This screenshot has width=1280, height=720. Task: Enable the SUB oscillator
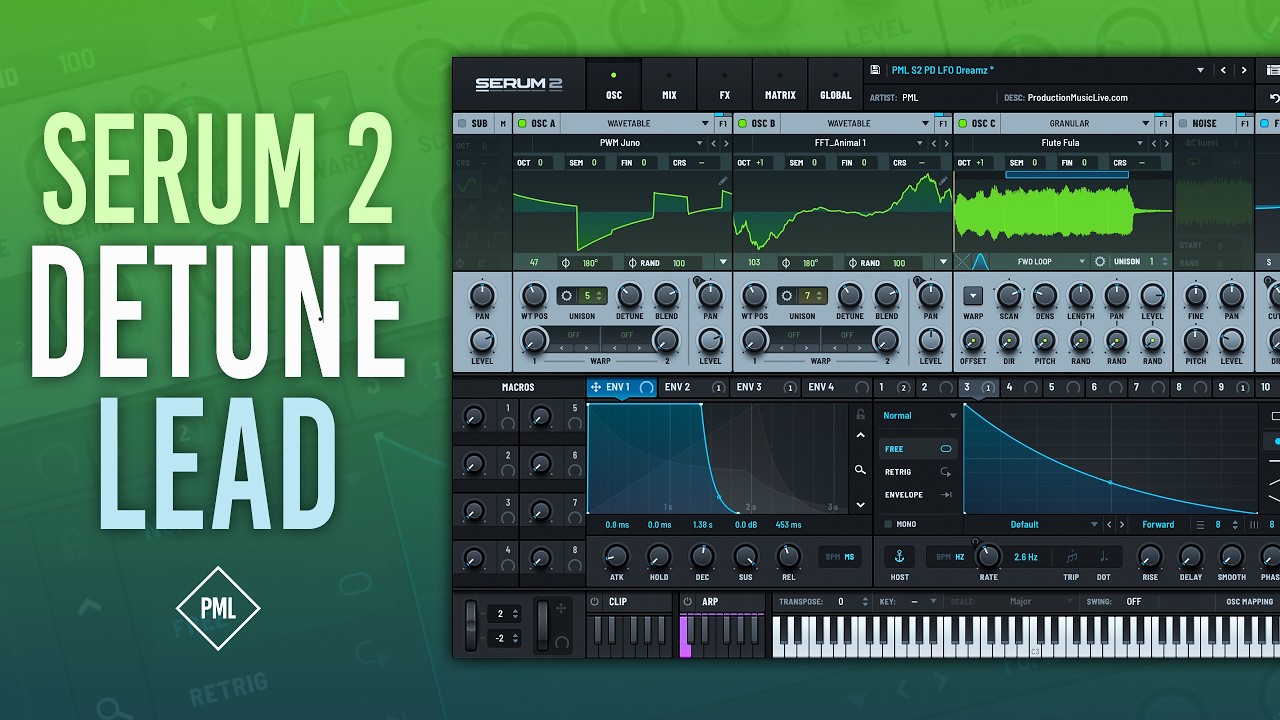click(x=462, y=124)
